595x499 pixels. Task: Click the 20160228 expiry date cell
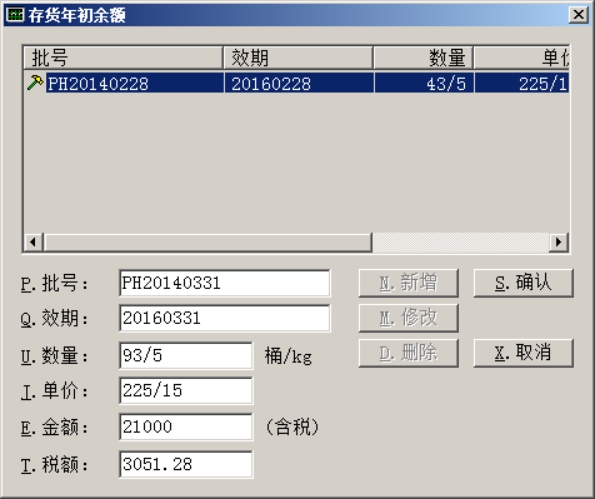[x=299, y=83]
